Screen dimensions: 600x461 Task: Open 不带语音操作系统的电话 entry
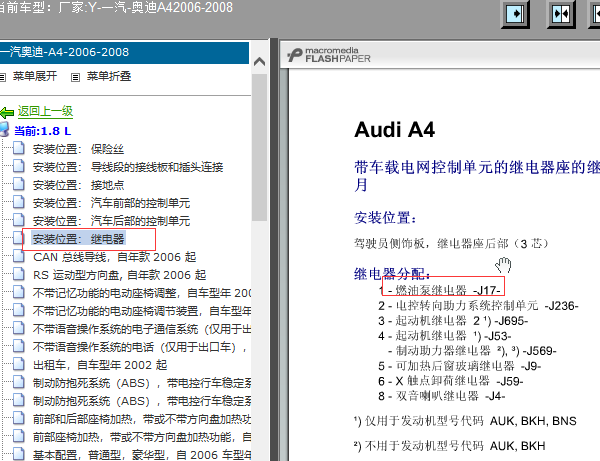pos(140,347)
